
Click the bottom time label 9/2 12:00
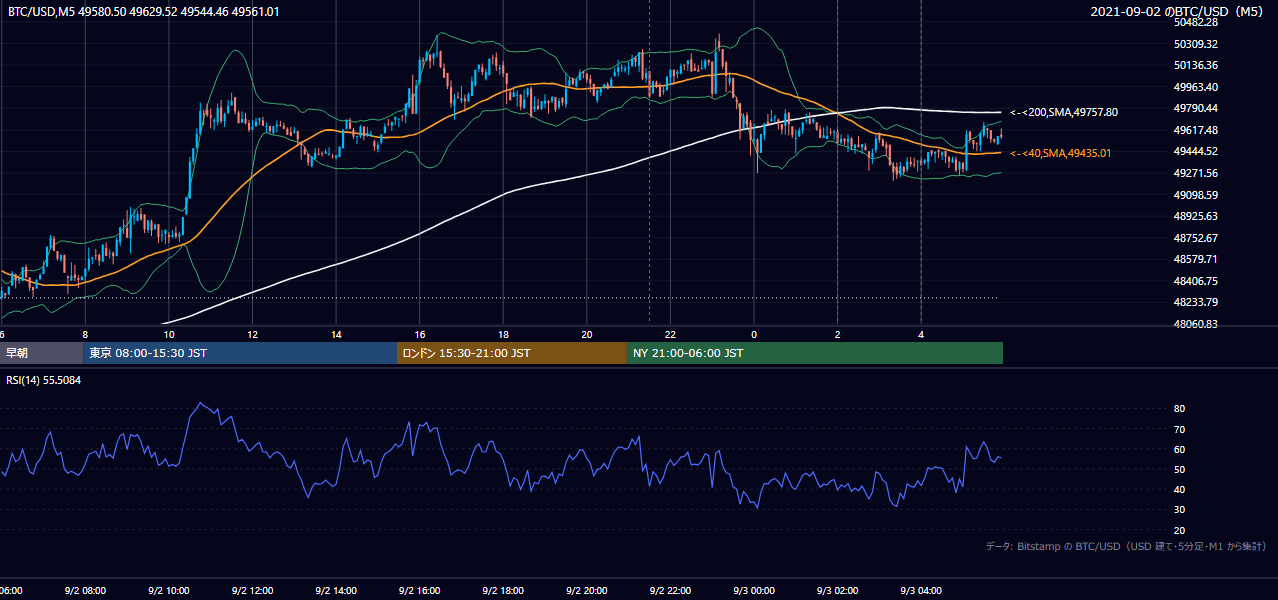253,591
